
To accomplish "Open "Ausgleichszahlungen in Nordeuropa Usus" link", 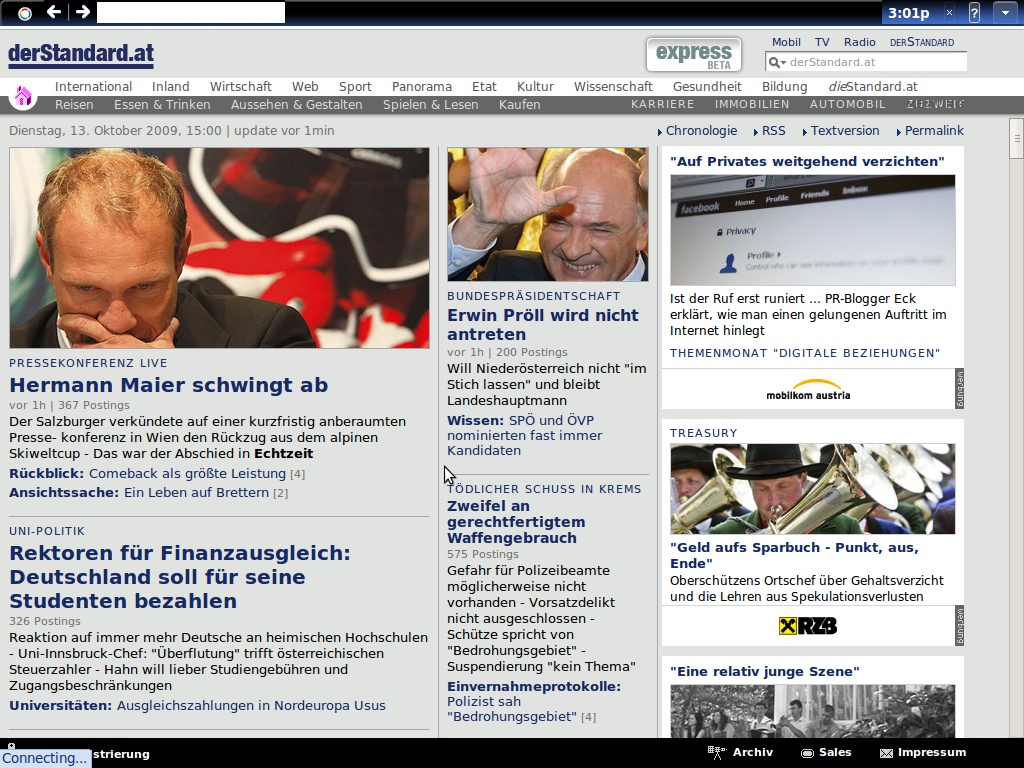I will point(251,705).
